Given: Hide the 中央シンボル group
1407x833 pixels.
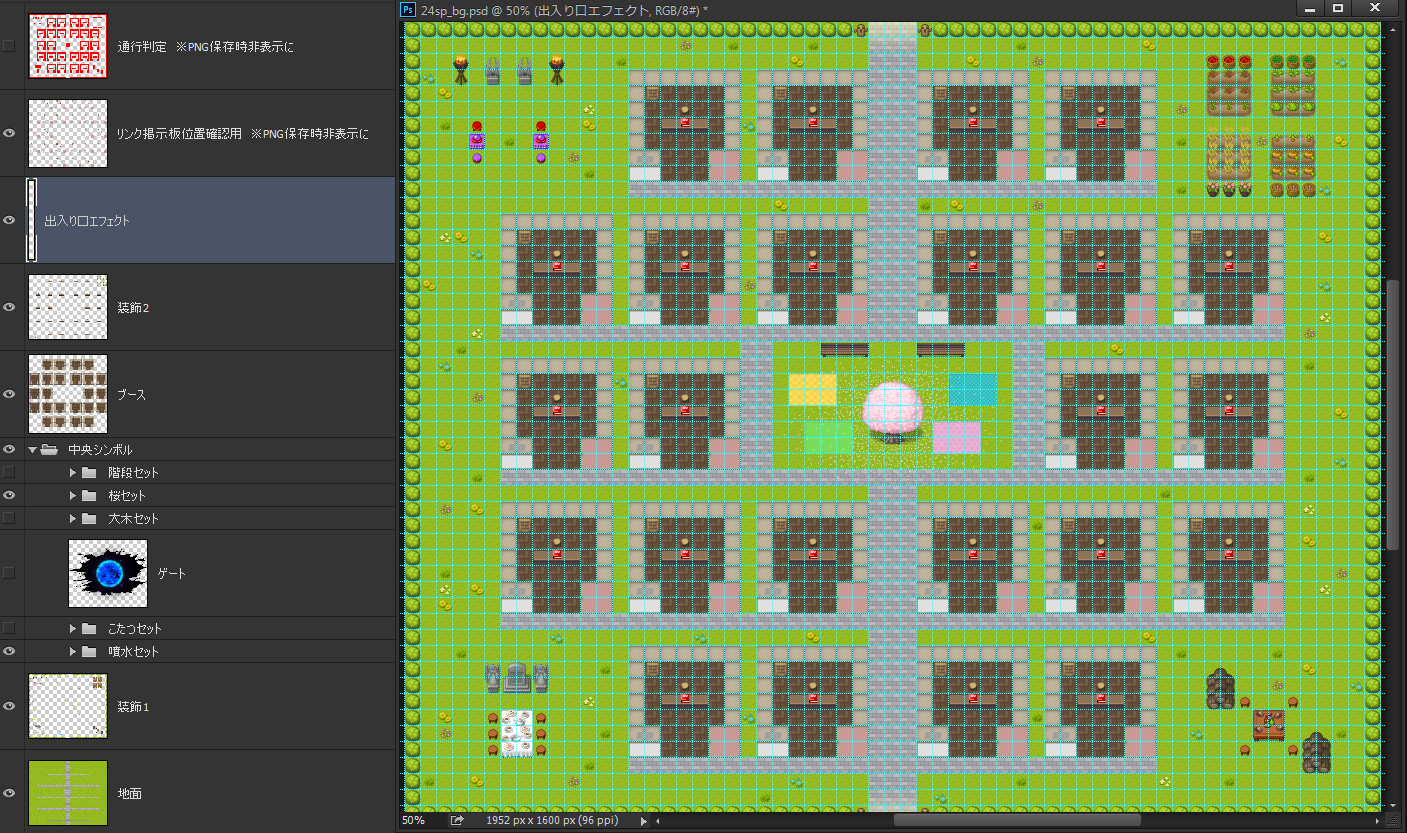Looking at the screenshot, I should [x=9, y=450].
